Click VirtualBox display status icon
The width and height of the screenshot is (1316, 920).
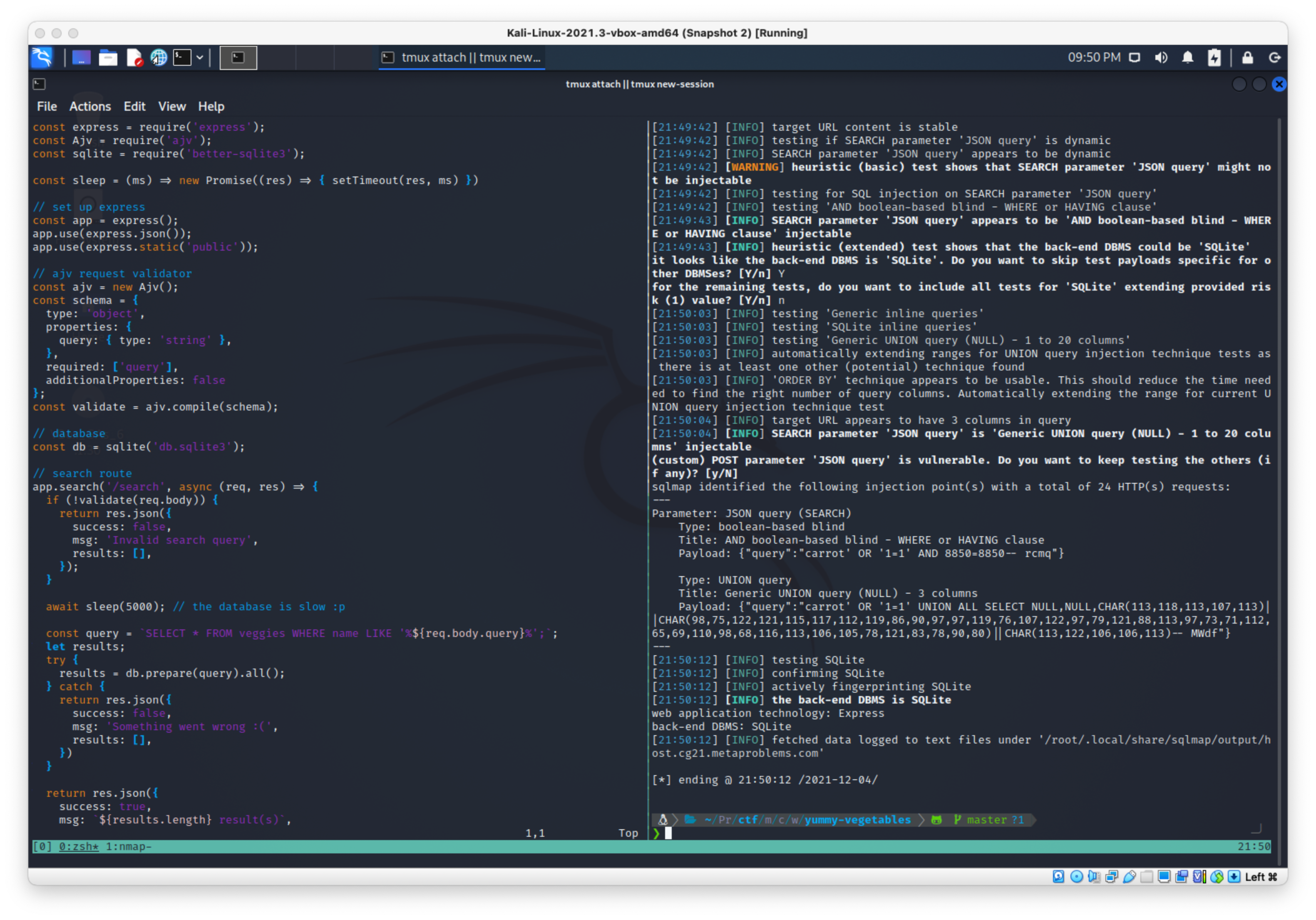click(x=1164, y=876)
